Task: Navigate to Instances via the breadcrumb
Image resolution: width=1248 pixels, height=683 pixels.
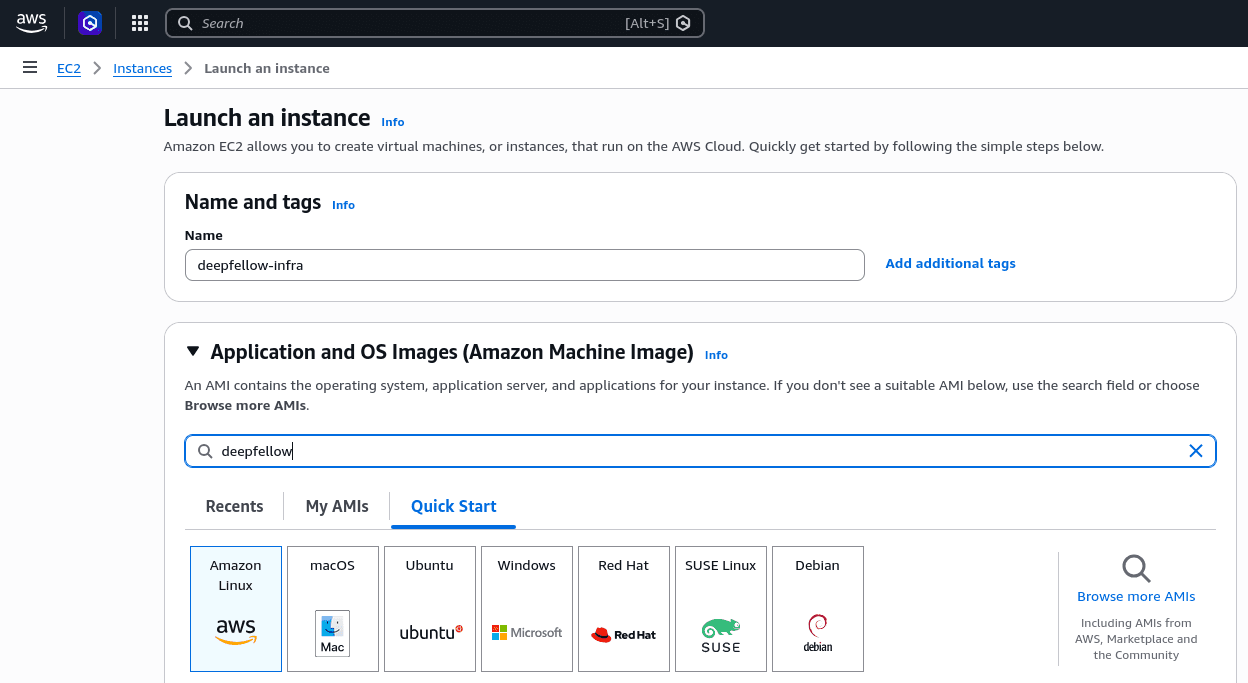Action: [x=142, y=68]
